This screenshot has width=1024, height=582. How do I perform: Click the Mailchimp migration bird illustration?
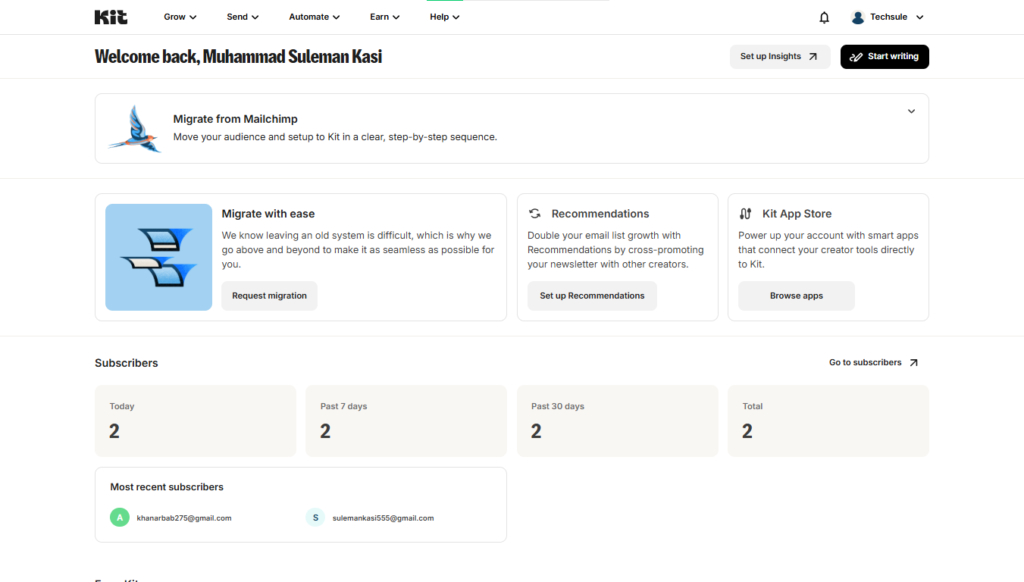135,129
